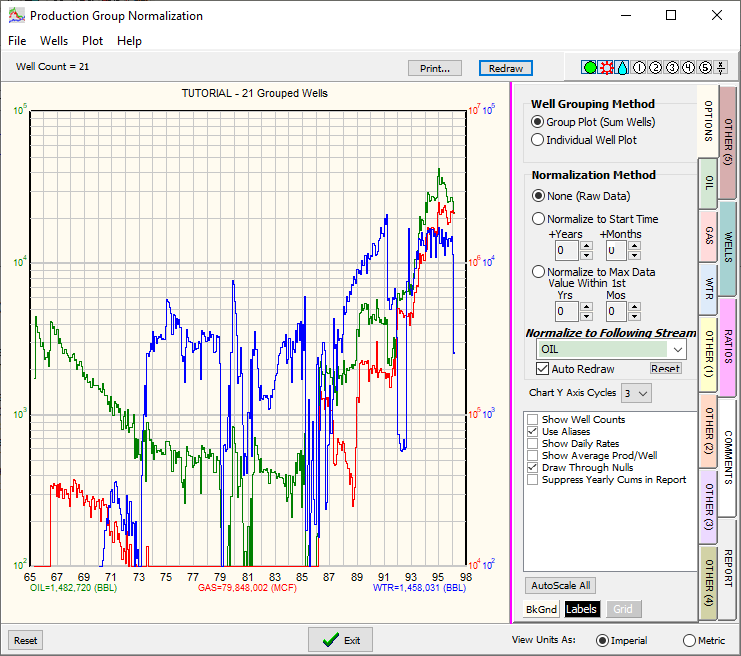Enable the Show Well Counts checkbox
Image resolution: width=741 pixels, height=656 pixels.
coord(533,420)
